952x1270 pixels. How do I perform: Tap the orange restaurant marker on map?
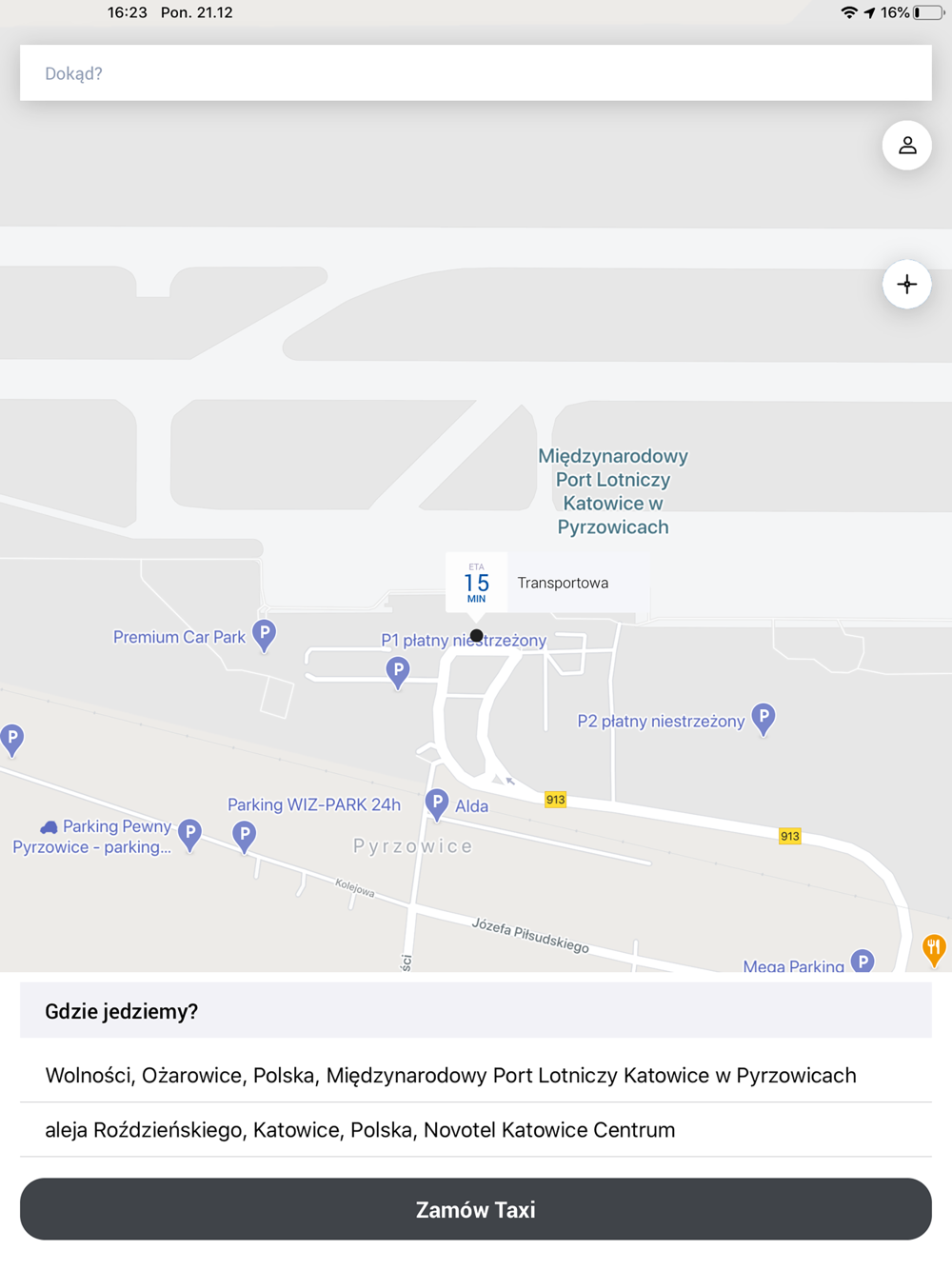pos(934,950)
